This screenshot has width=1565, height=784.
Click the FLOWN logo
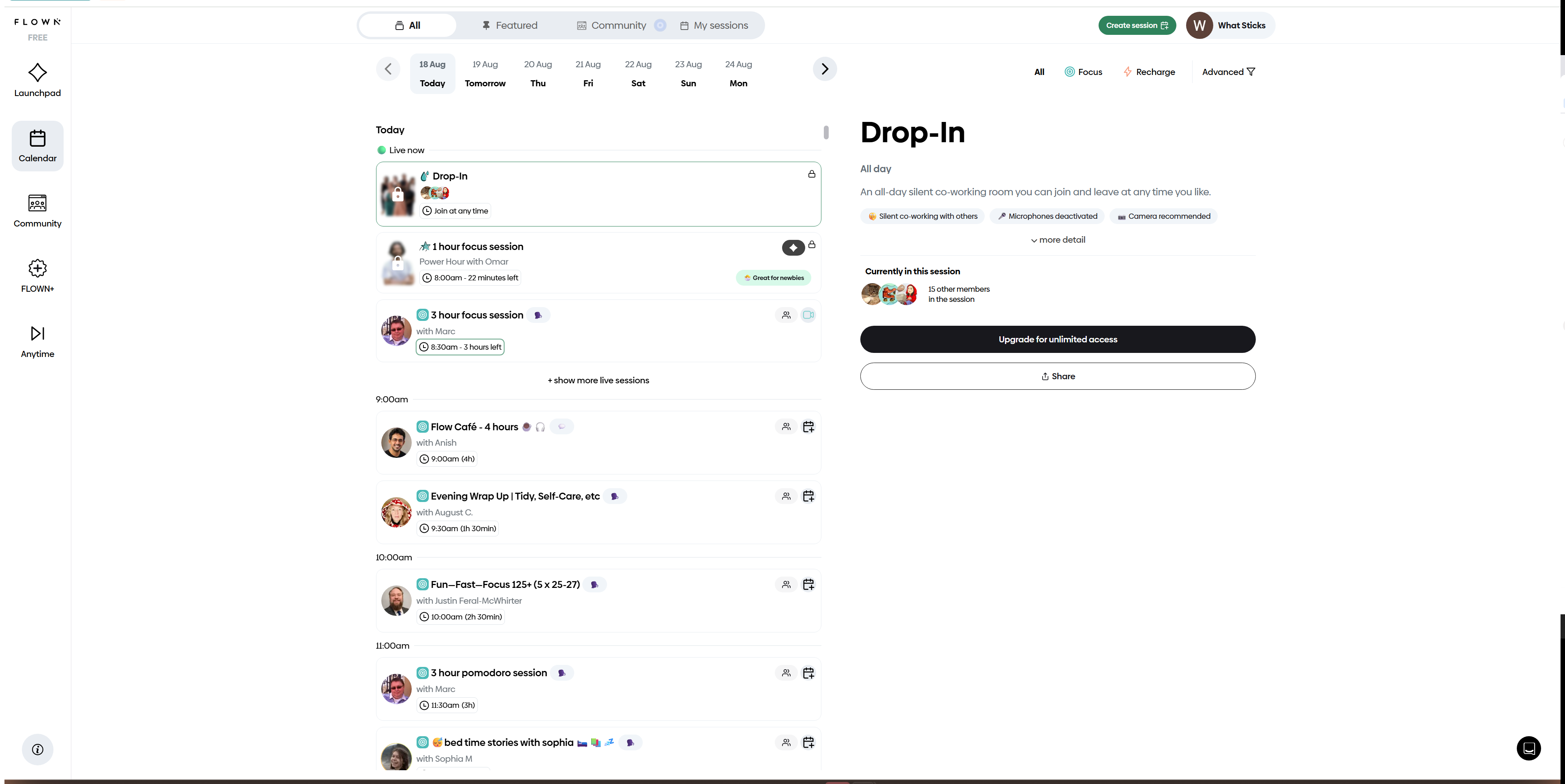[37, 22]
